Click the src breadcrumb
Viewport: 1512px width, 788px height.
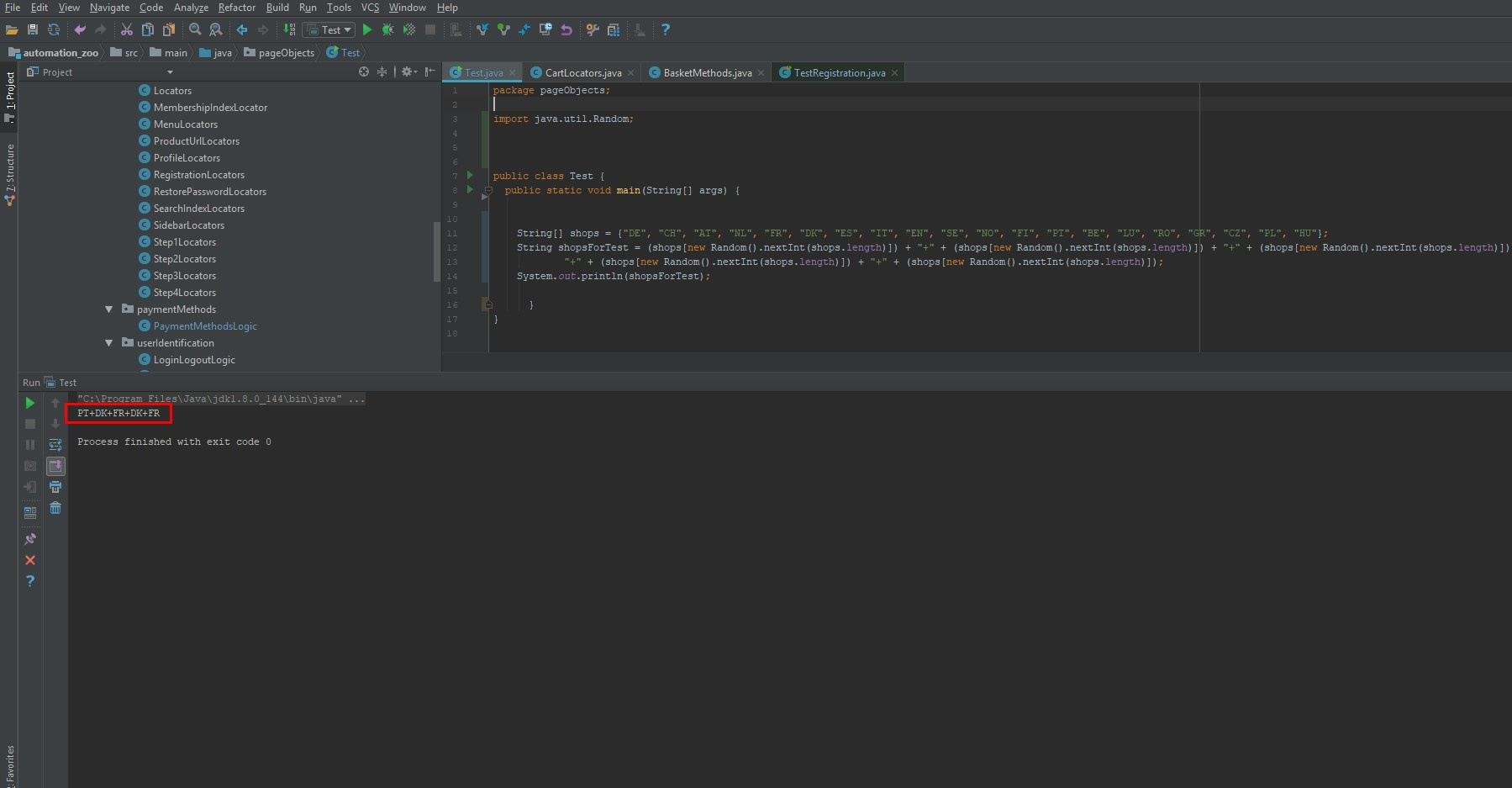124,52
